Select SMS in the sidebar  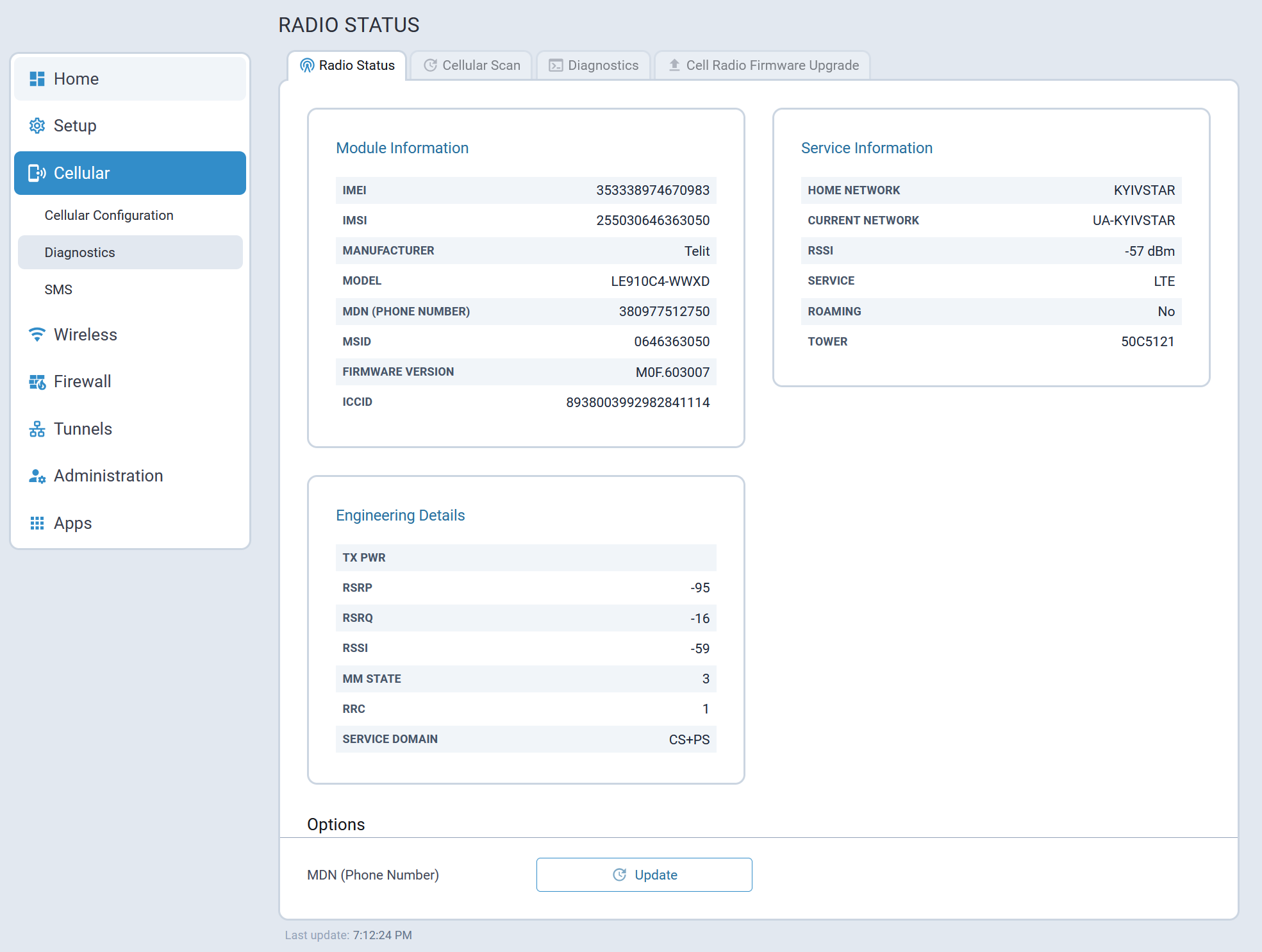click(58, 290)
